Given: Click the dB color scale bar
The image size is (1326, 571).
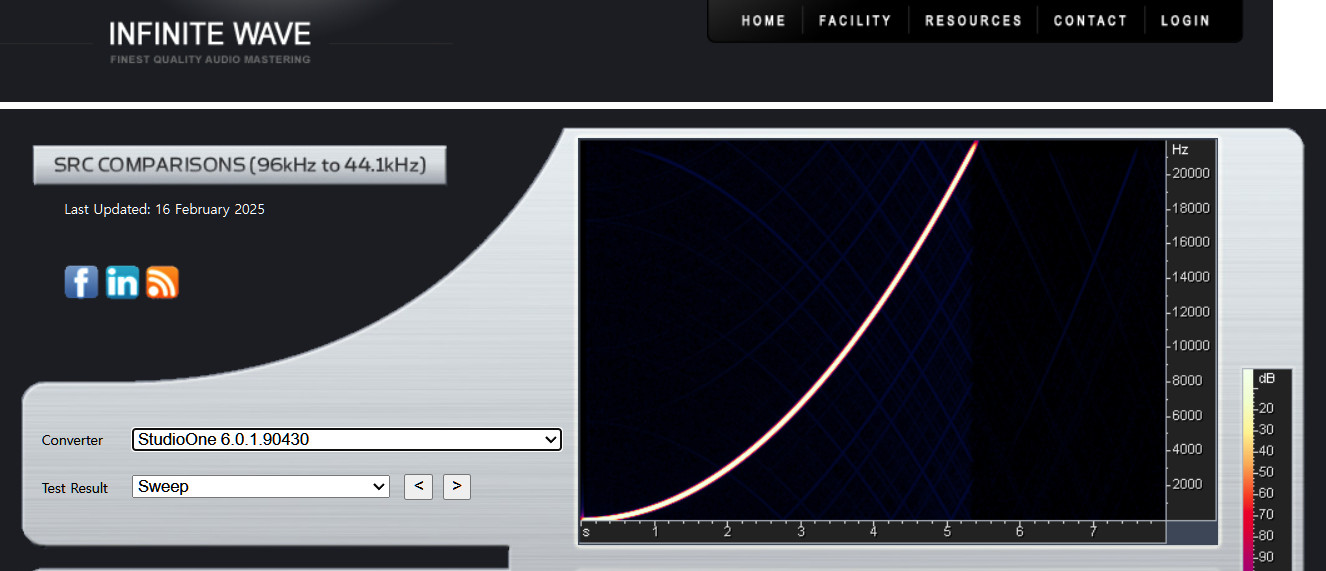Looking at the screenshot, I should point(1248,470).
